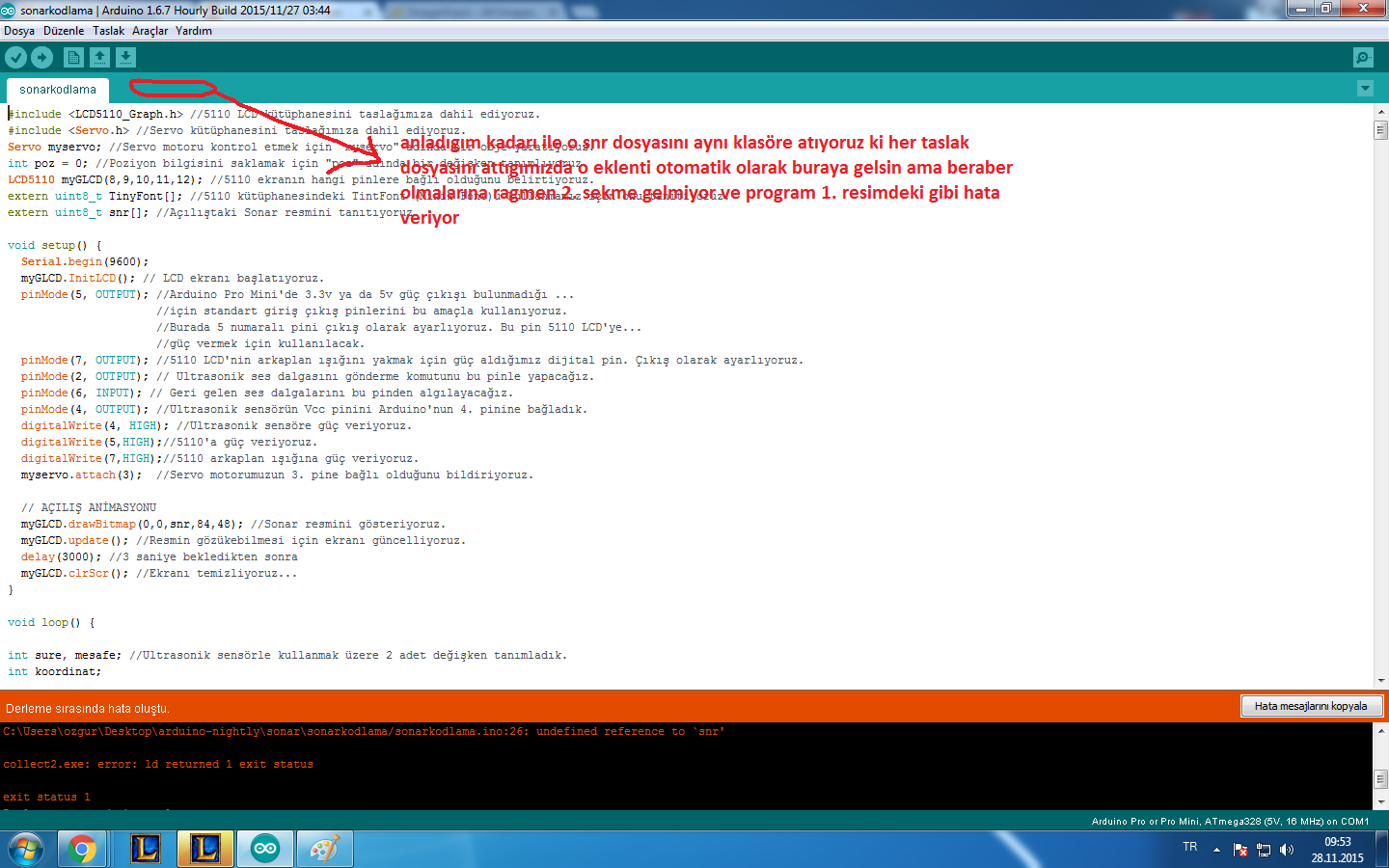This screenshot has height=868, width=1389.
Task: Upload the sketch with the arrow button
Action: tap(42, 58)
